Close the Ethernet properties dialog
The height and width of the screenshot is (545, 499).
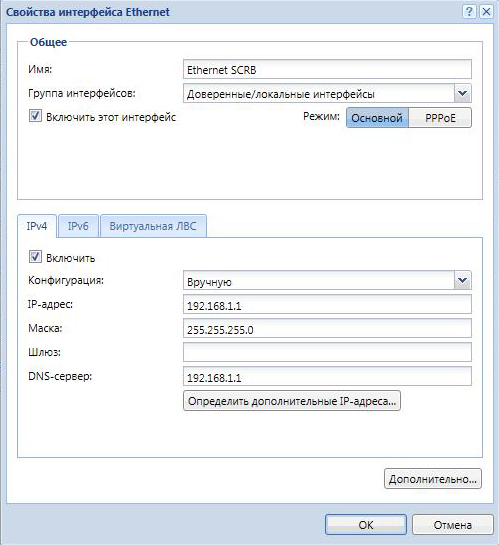tap(486, 12)
